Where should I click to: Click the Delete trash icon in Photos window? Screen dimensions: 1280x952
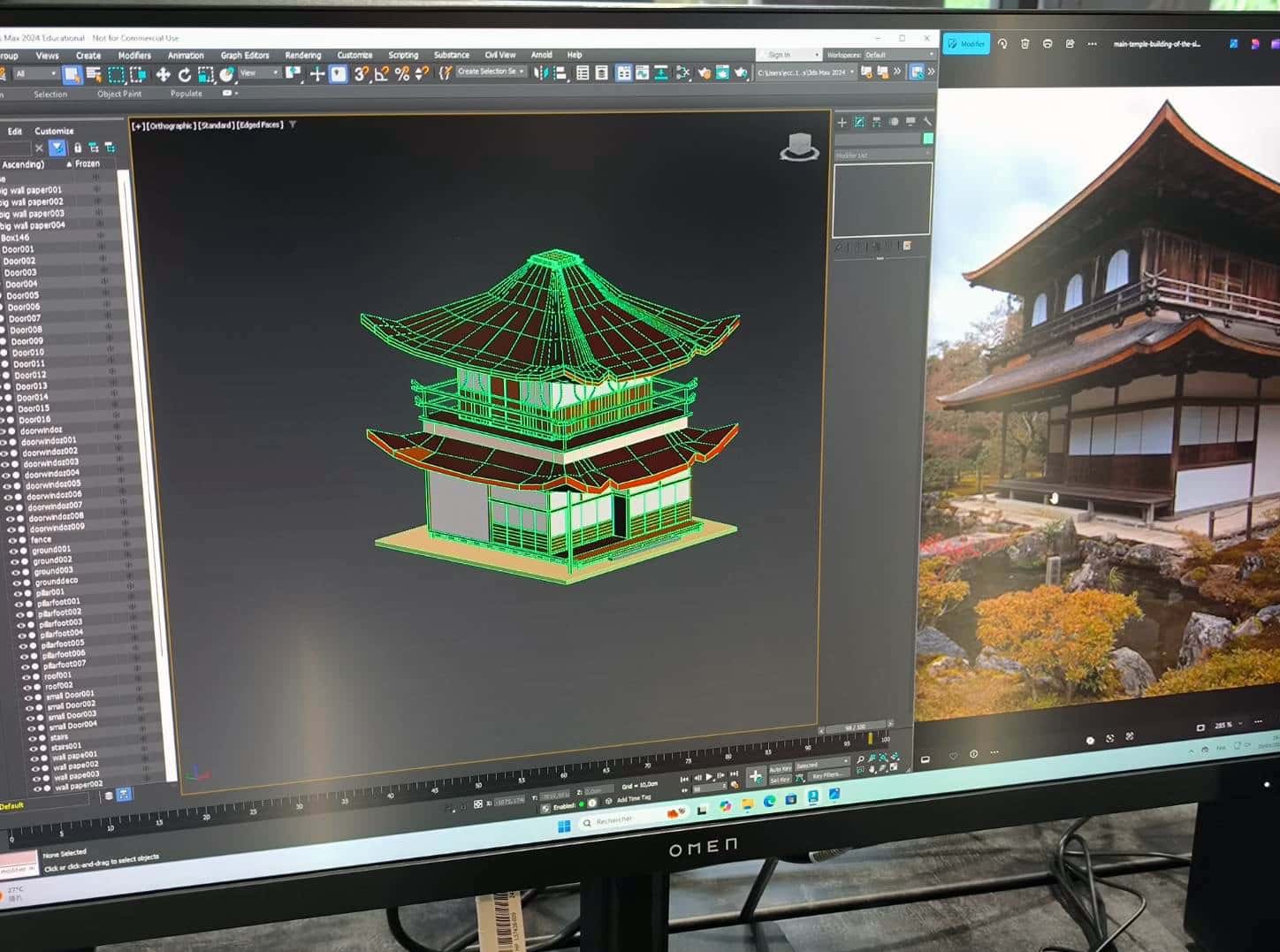pyautogui.click(x=1025, y=43)
